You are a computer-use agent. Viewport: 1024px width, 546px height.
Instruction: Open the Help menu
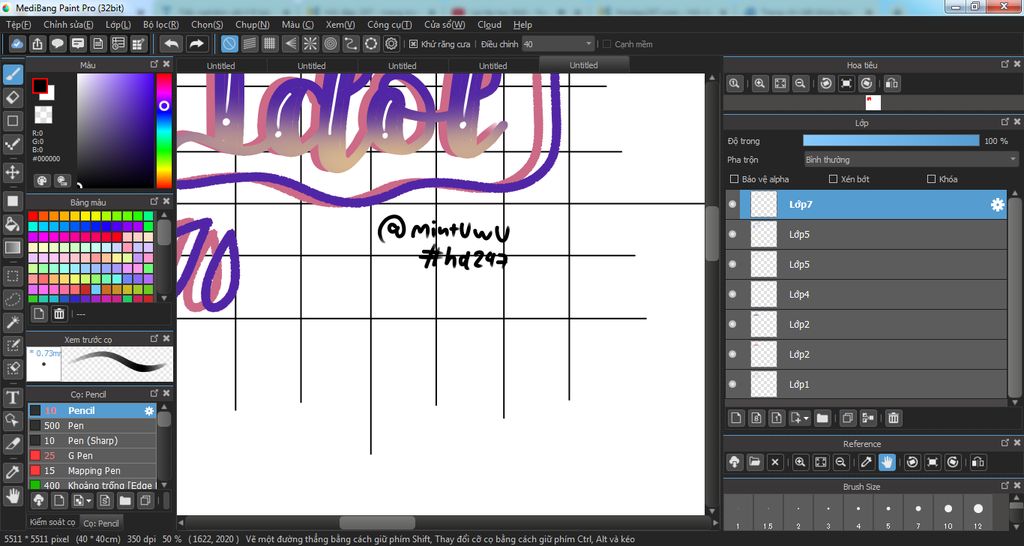tap(522, 25)
